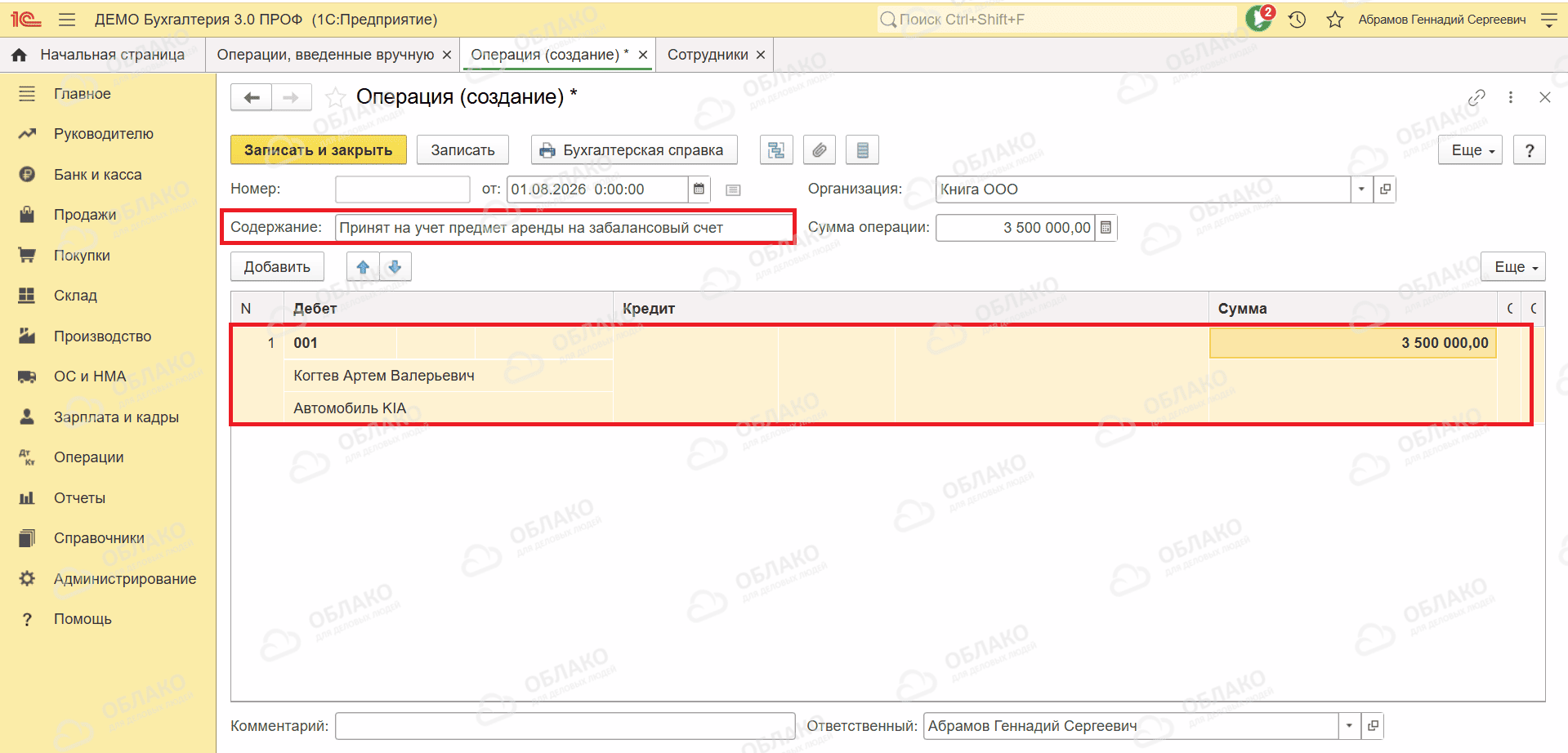Open calendar picker for the date field
Viewport: 1568px width, 753px height.
699,189
